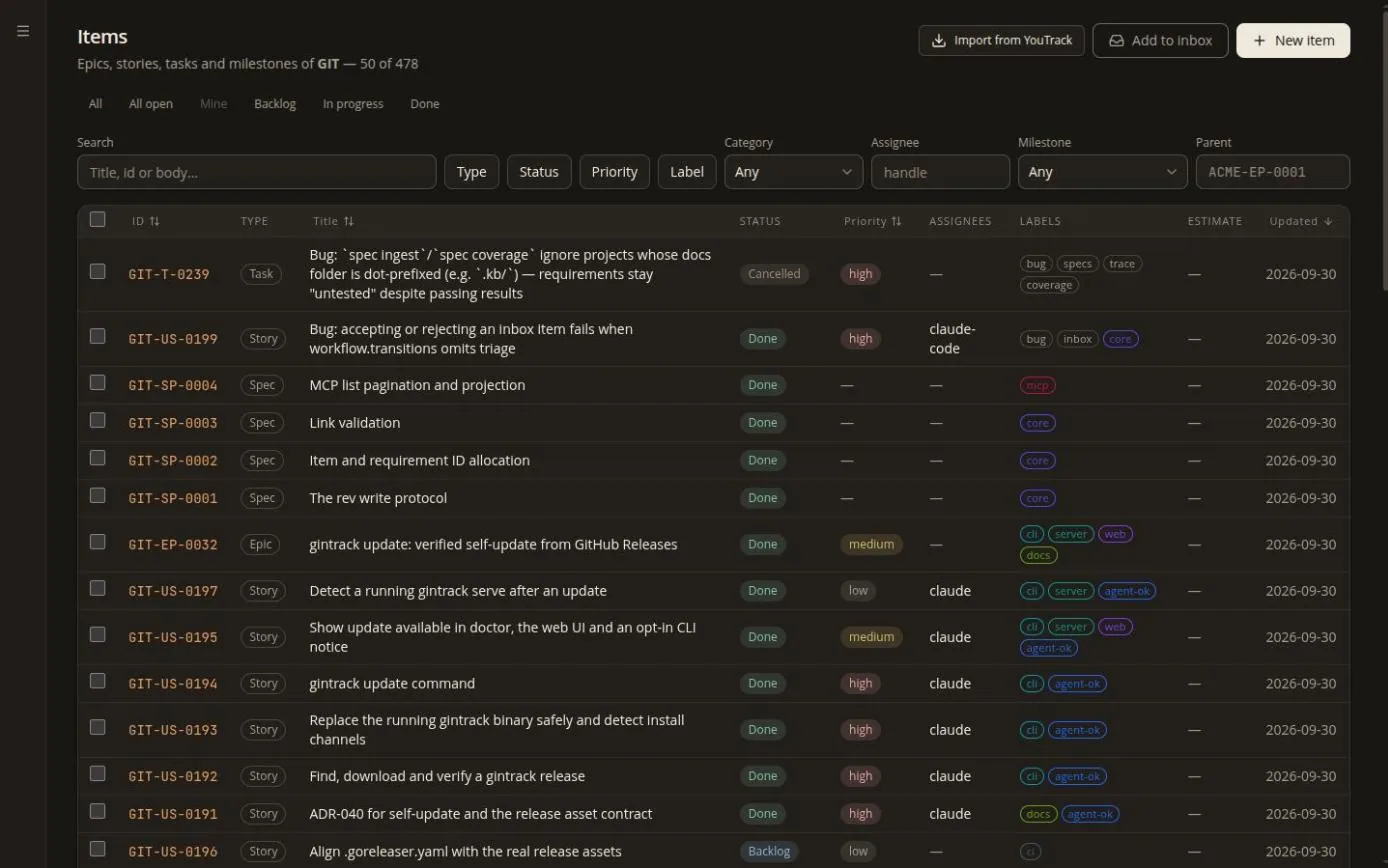Open the Milestone dropdown
Image resolution: width=1388 pixels, height=868 pixels.
point(1102,172)
